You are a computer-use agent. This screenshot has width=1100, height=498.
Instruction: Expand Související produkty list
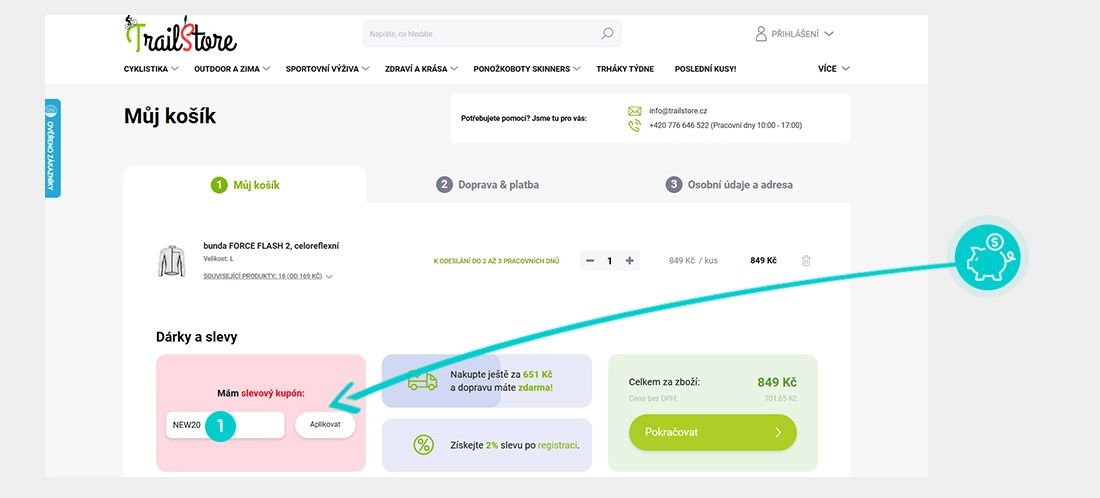click(268, 276)
